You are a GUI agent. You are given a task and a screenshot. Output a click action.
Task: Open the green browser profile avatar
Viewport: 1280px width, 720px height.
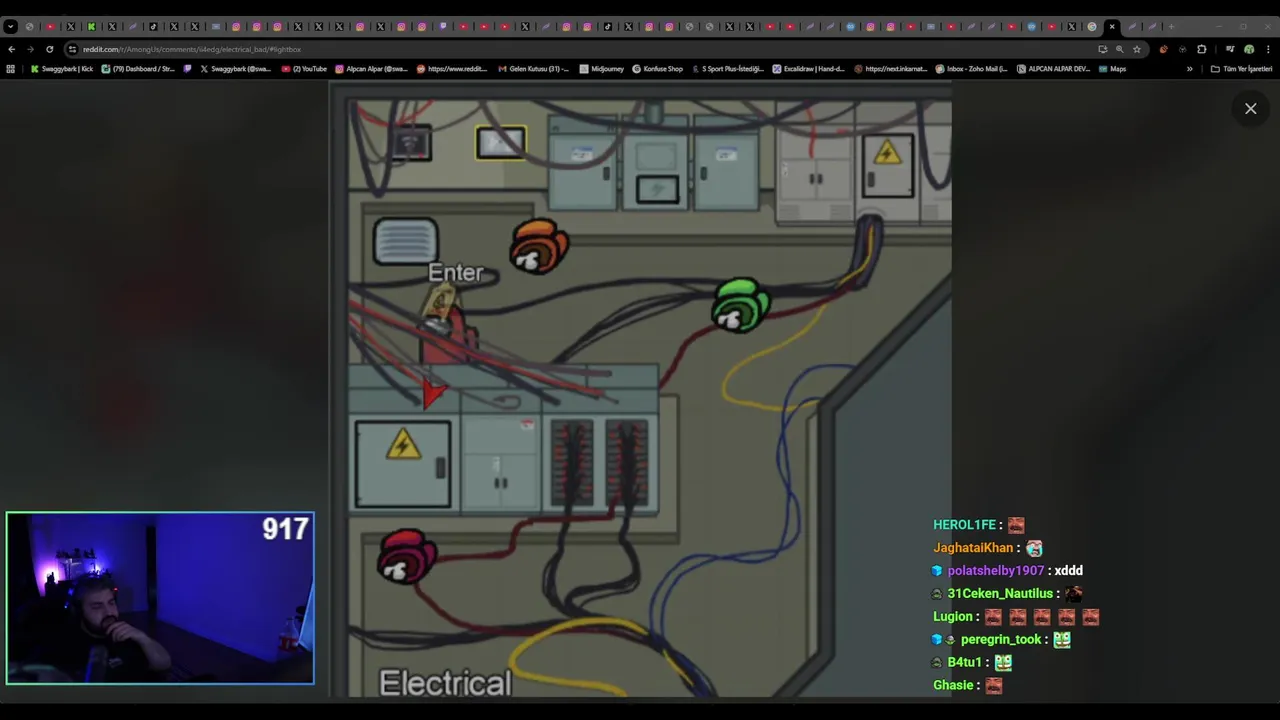1249,49
